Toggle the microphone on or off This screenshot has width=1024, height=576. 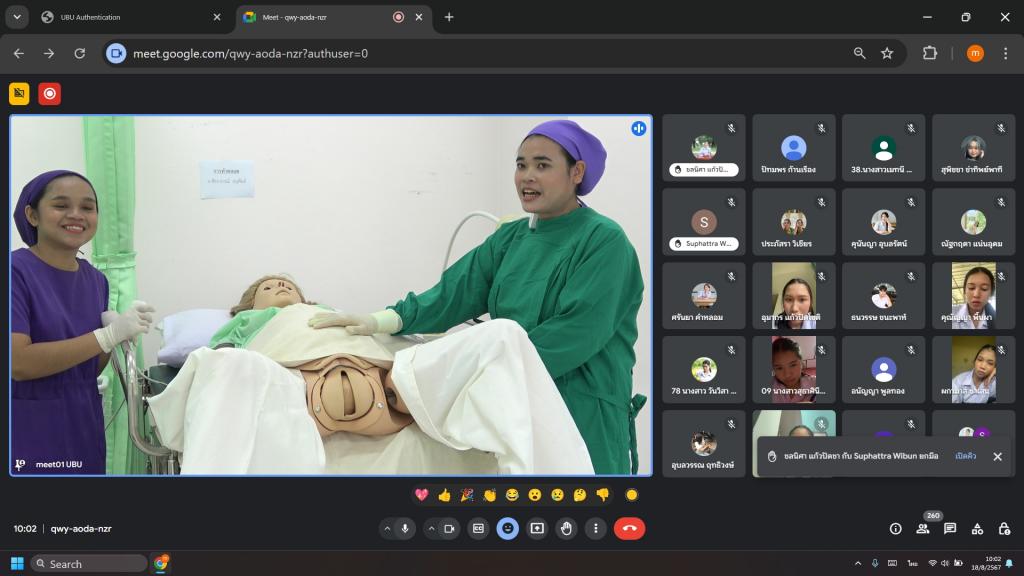coord(406,528)
